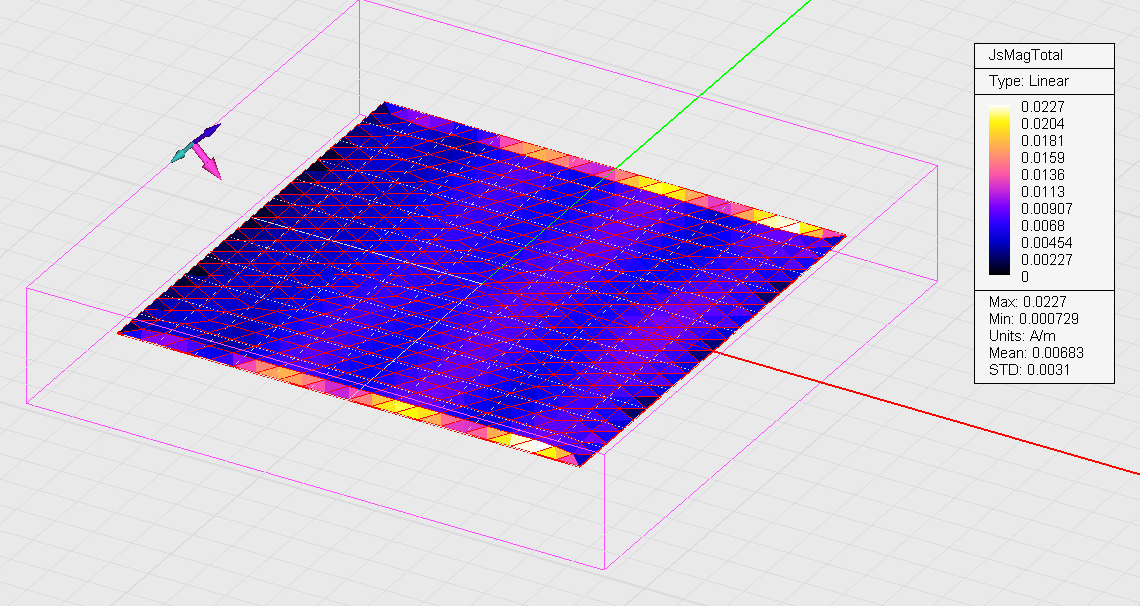Image resolution: width=1140 pixels, height=606 pixels.
Task: Click the STD: 0.0031 statistic
Action: [x=1027, y=370]
